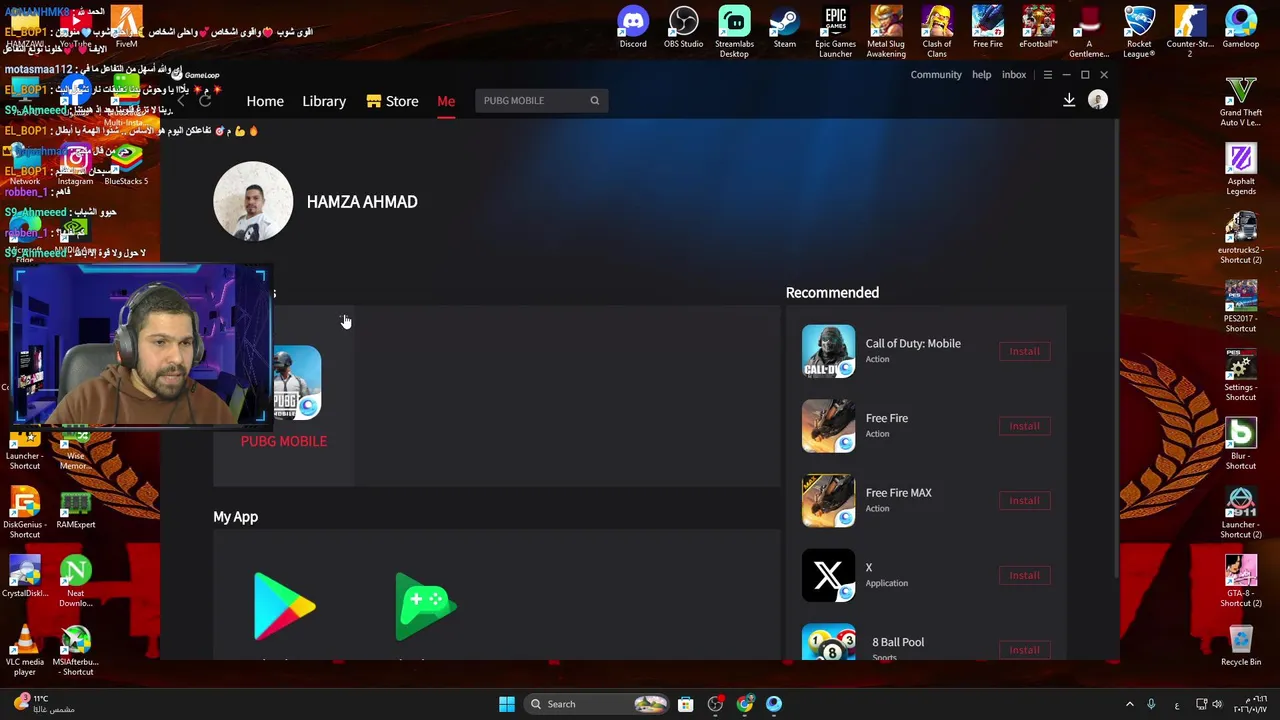Select the Me tab
The image size is (1280, 720).
click(x=446, y=101)
